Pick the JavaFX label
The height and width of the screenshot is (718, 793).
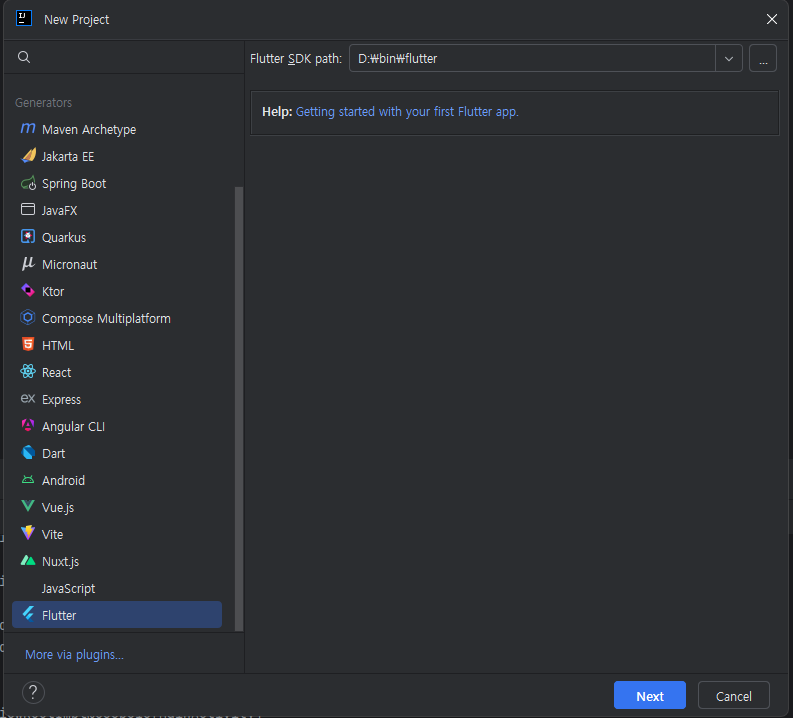pyautogui.click(x=60, y=210)
